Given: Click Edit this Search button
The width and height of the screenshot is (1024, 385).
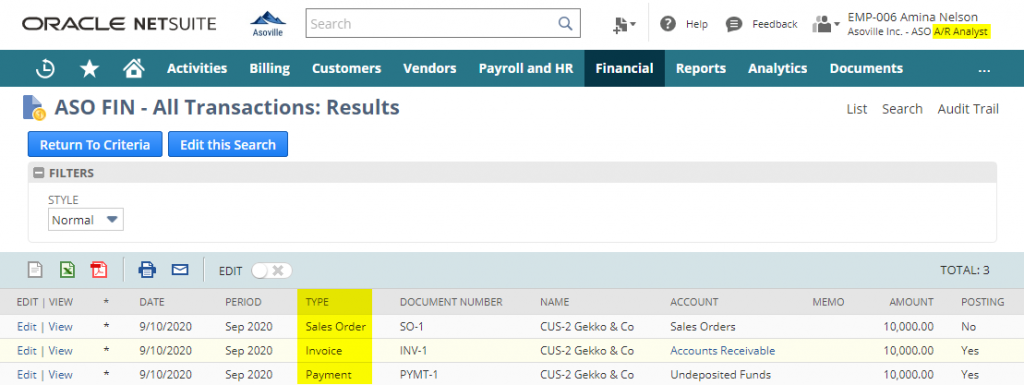Looking at the screenshot, I should [x=228, y=144].
